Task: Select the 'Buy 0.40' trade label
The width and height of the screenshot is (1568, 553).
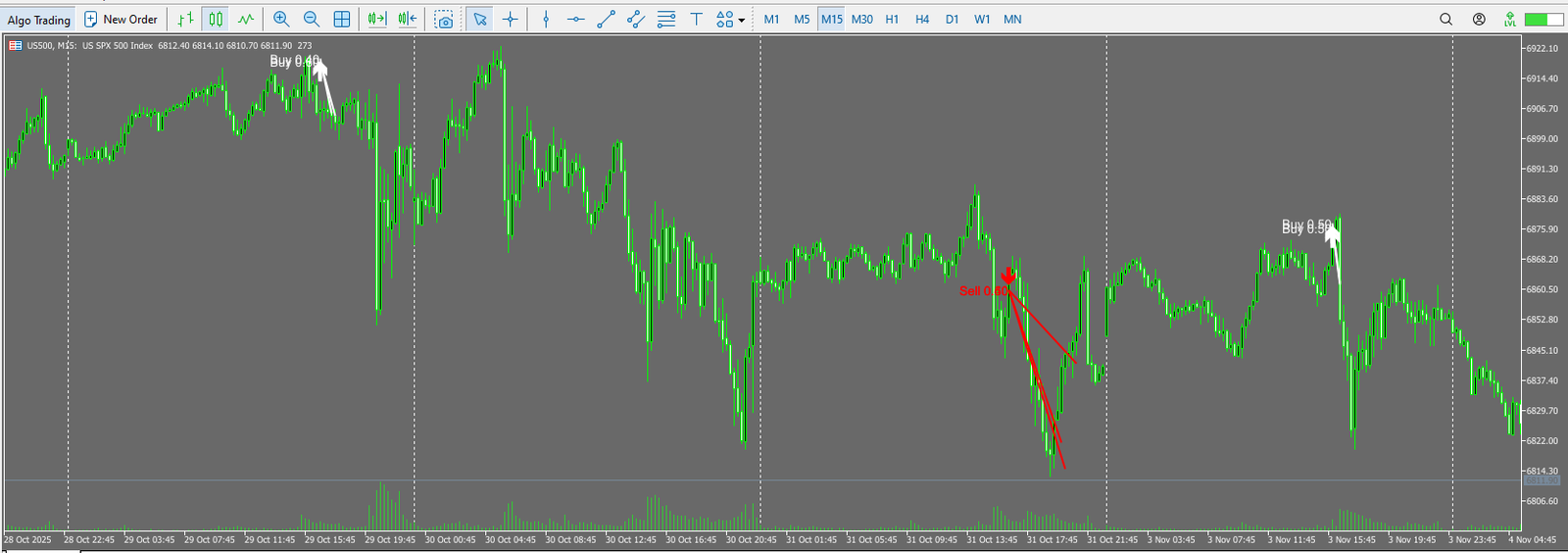Action: 295,61
